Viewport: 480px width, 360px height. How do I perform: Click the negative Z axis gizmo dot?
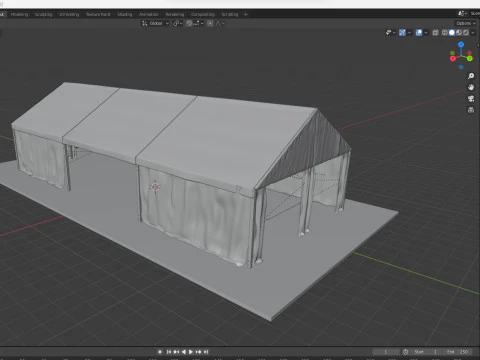(x=461, y=67)
